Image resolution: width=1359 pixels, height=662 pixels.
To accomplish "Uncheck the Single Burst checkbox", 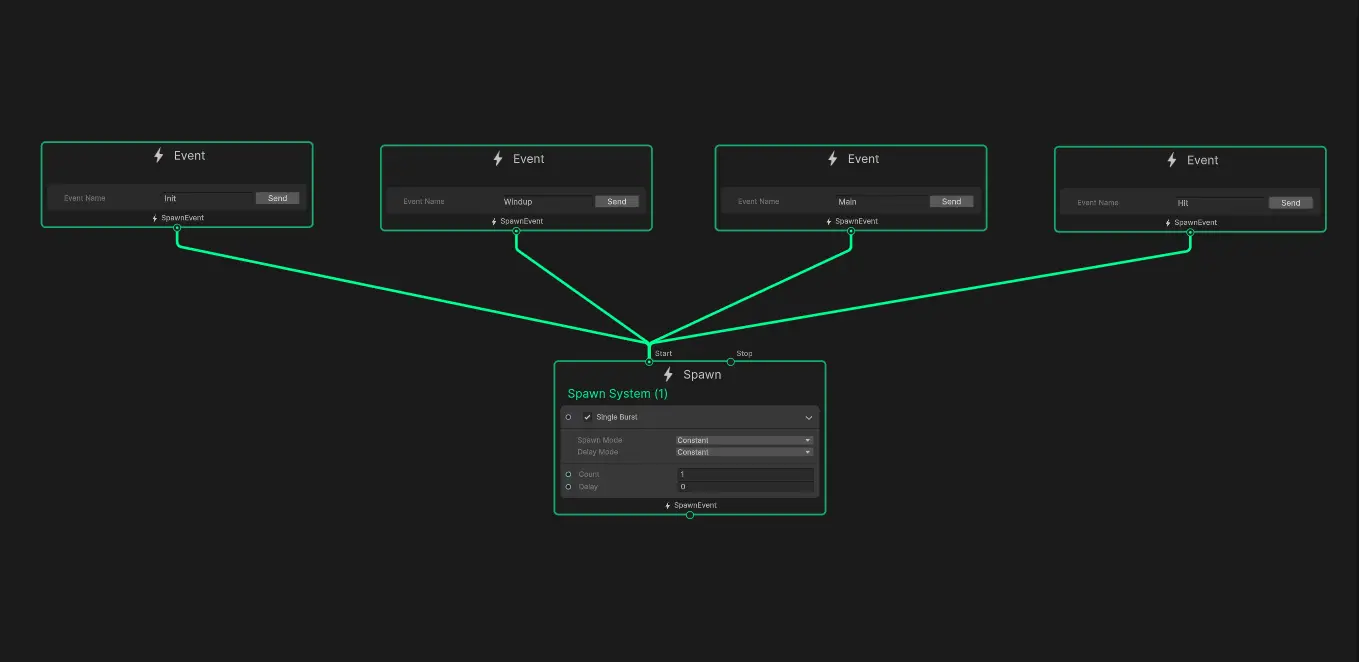I will tap(587, 417).
